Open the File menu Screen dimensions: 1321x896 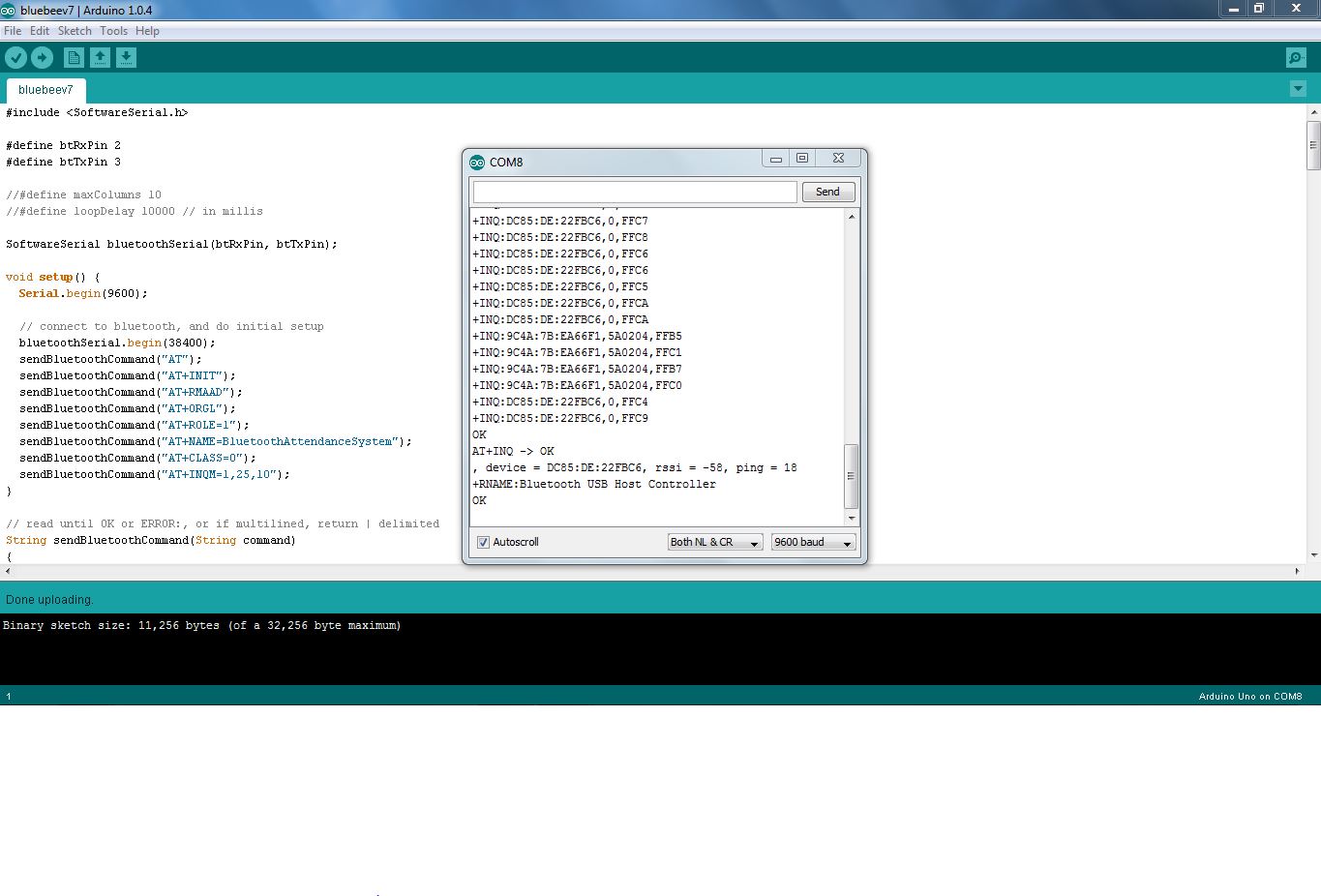pos(13,31)
